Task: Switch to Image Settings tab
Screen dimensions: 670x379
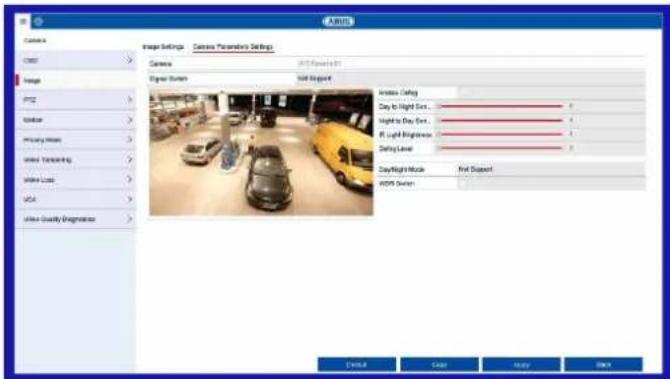Action: (163, 47)
